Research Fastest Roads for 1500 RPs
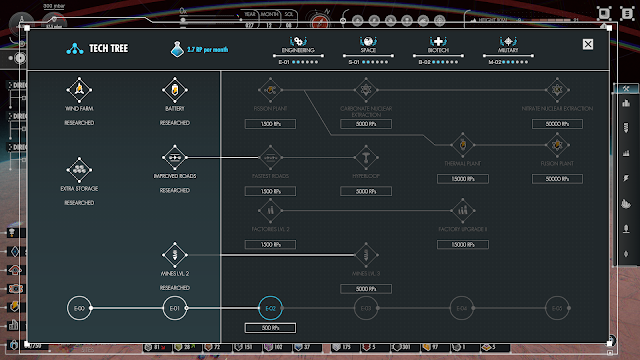The image size is (640, 360). [270, 191]
